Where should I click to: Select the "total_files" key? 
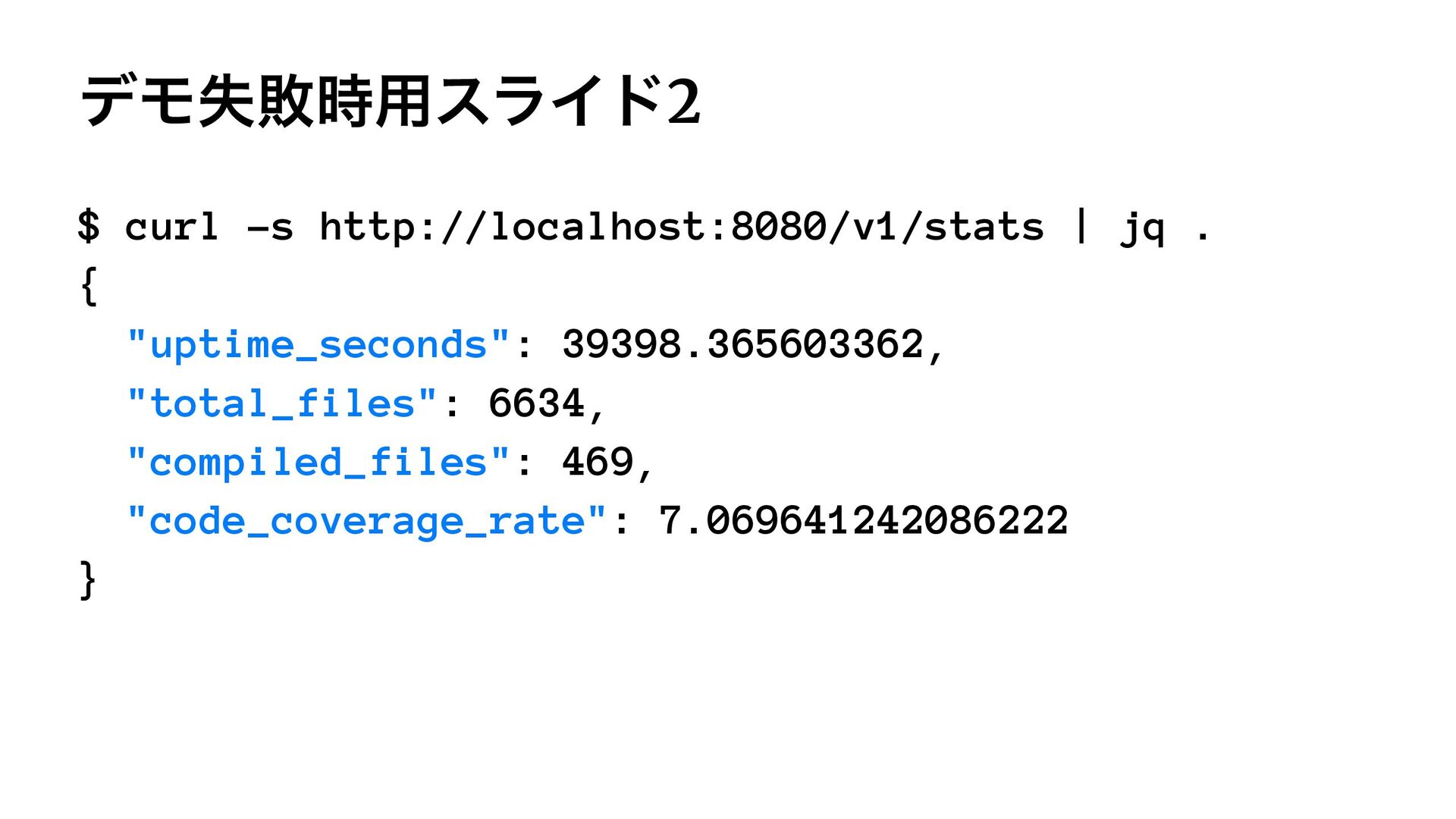click(x=282, y=403)
